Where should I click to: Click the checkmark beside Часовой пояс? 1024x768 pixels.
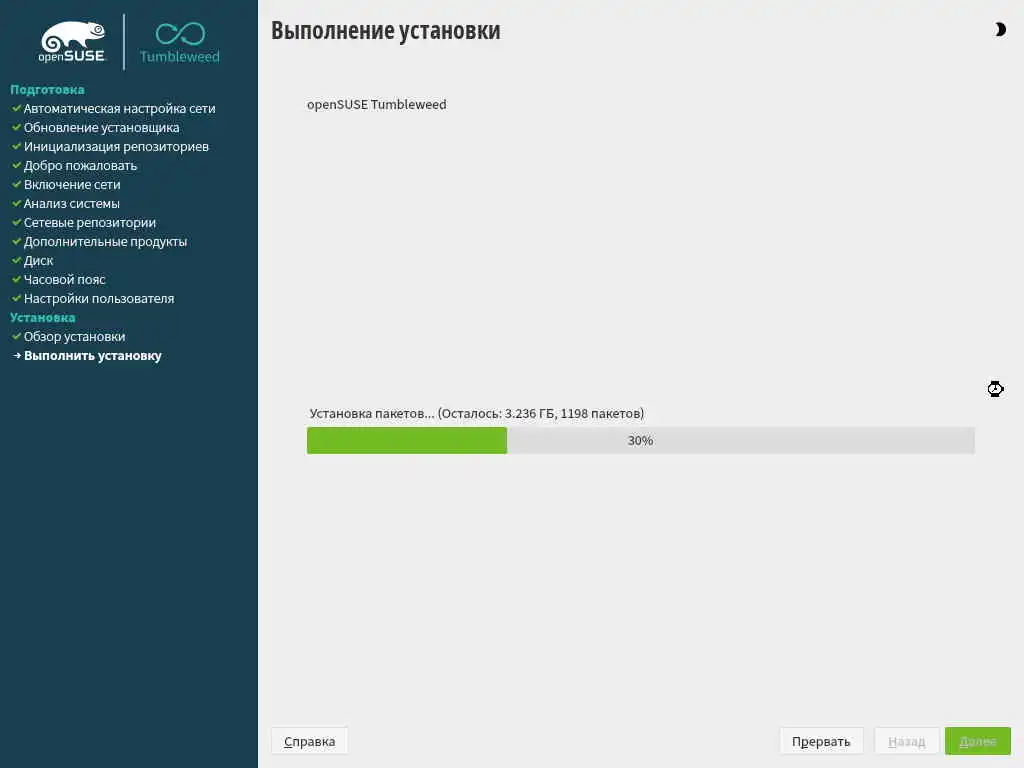[17, 279]
